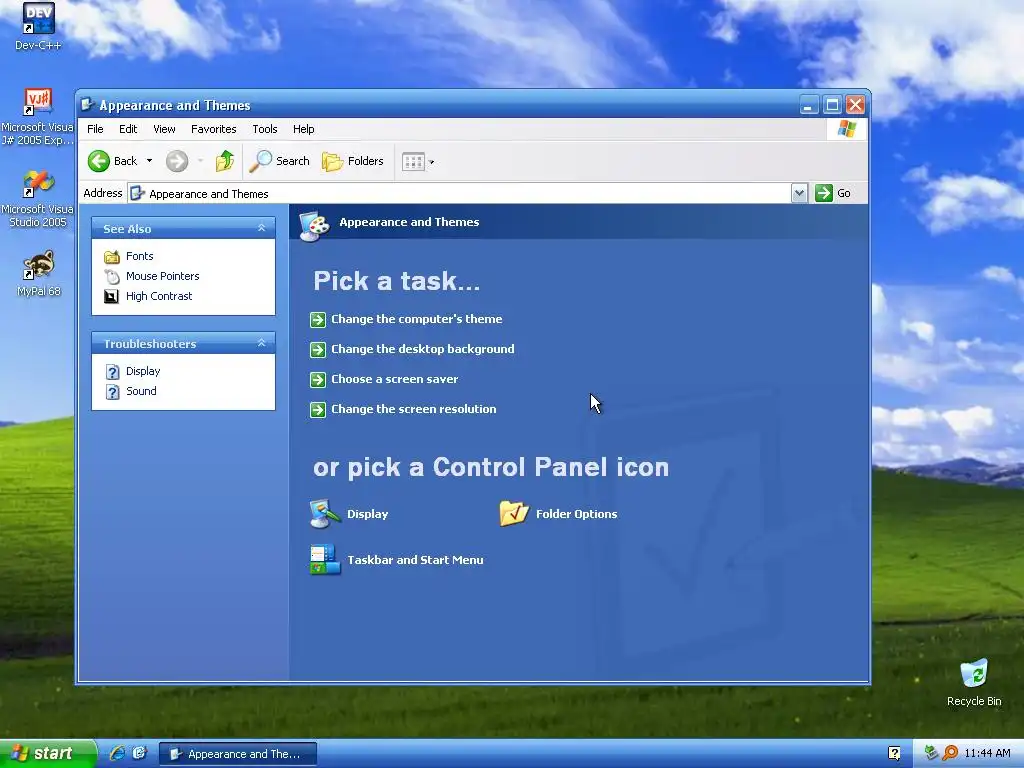Open the High Contrast link
Screen dimensions: 1024x768
tap(159, 296)
